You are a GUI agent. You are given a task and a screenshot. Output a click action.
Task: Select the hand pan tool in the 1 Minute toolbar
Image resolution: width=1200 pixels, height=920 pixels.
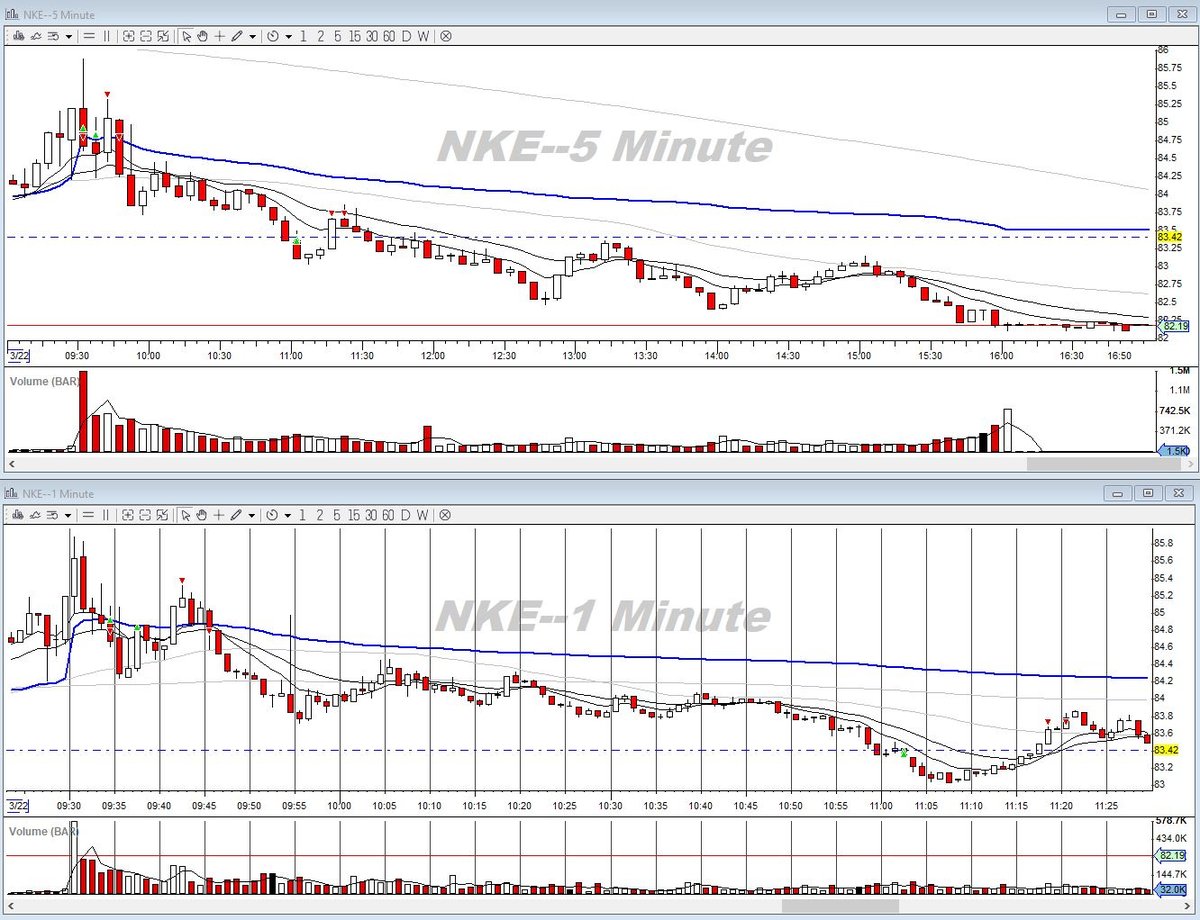(202, 514)
